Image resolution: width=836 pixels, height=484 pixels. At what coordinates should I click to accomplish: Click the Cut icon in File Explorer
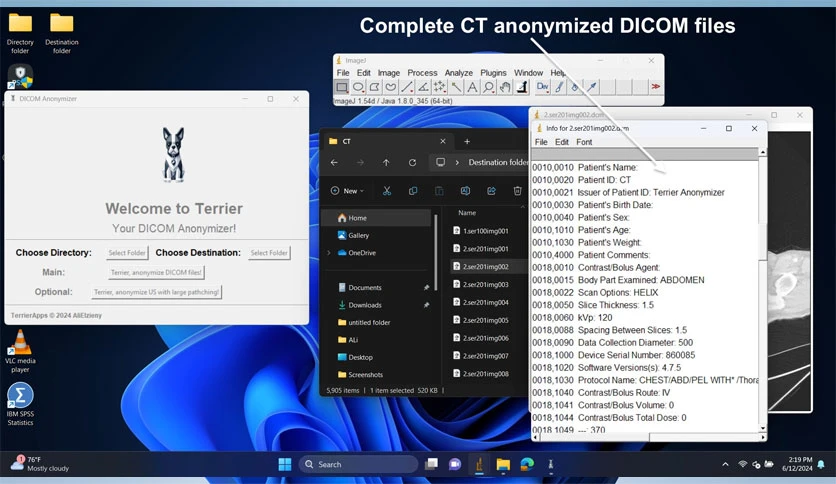coord(387,191)
